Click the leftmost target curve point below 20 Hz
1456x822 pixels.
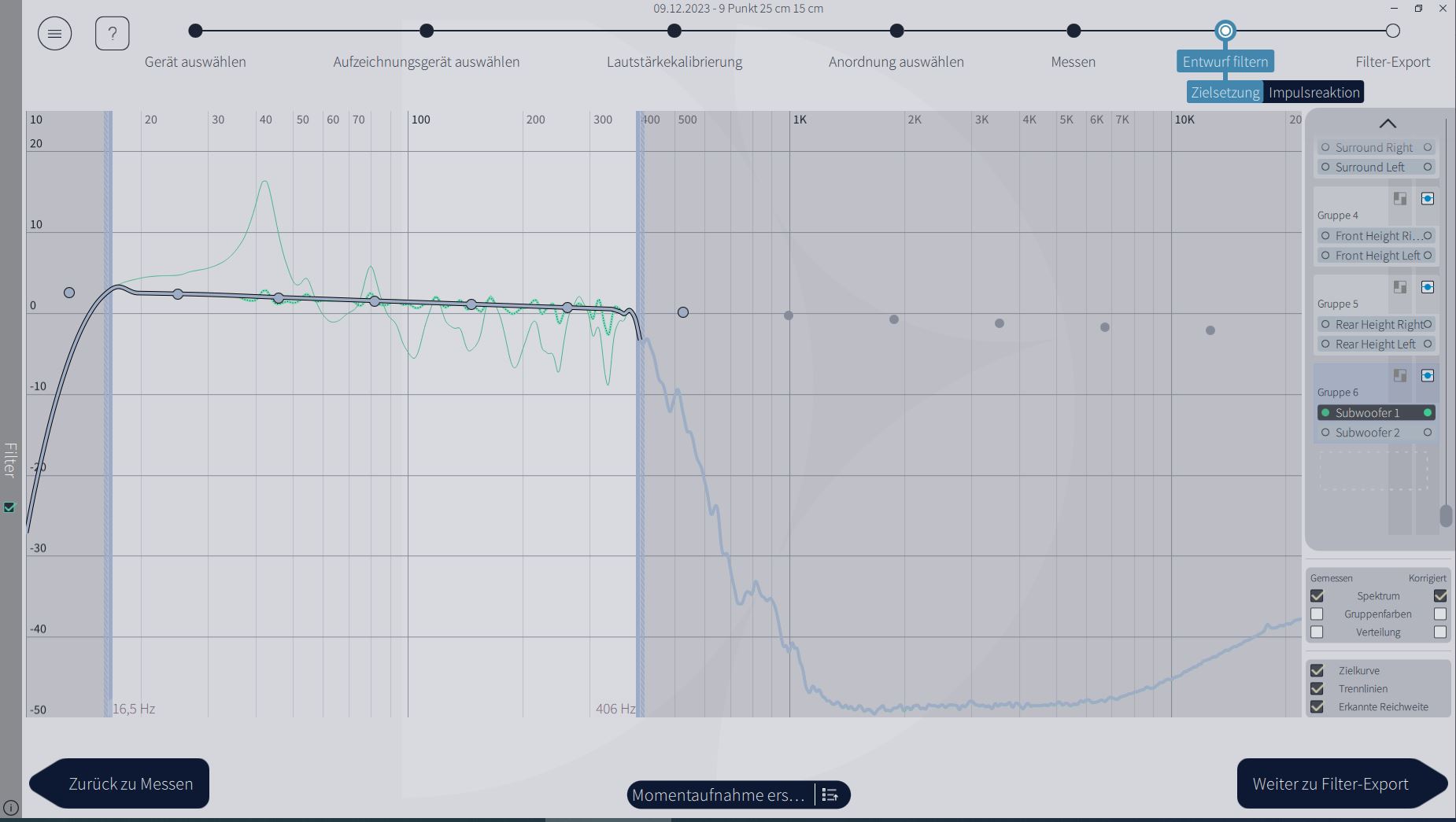[69, 293]
